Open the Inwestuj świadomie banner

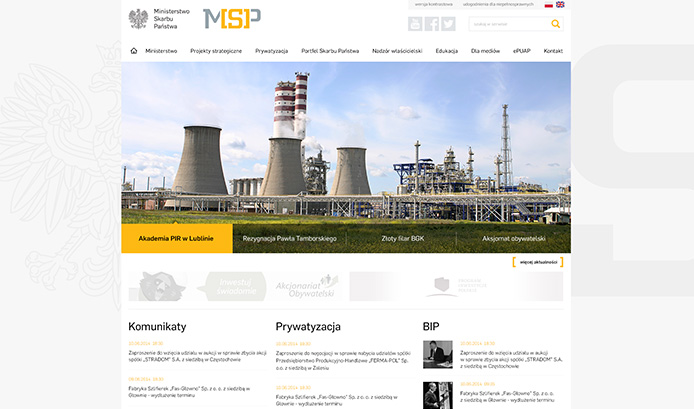coord(232,286)
